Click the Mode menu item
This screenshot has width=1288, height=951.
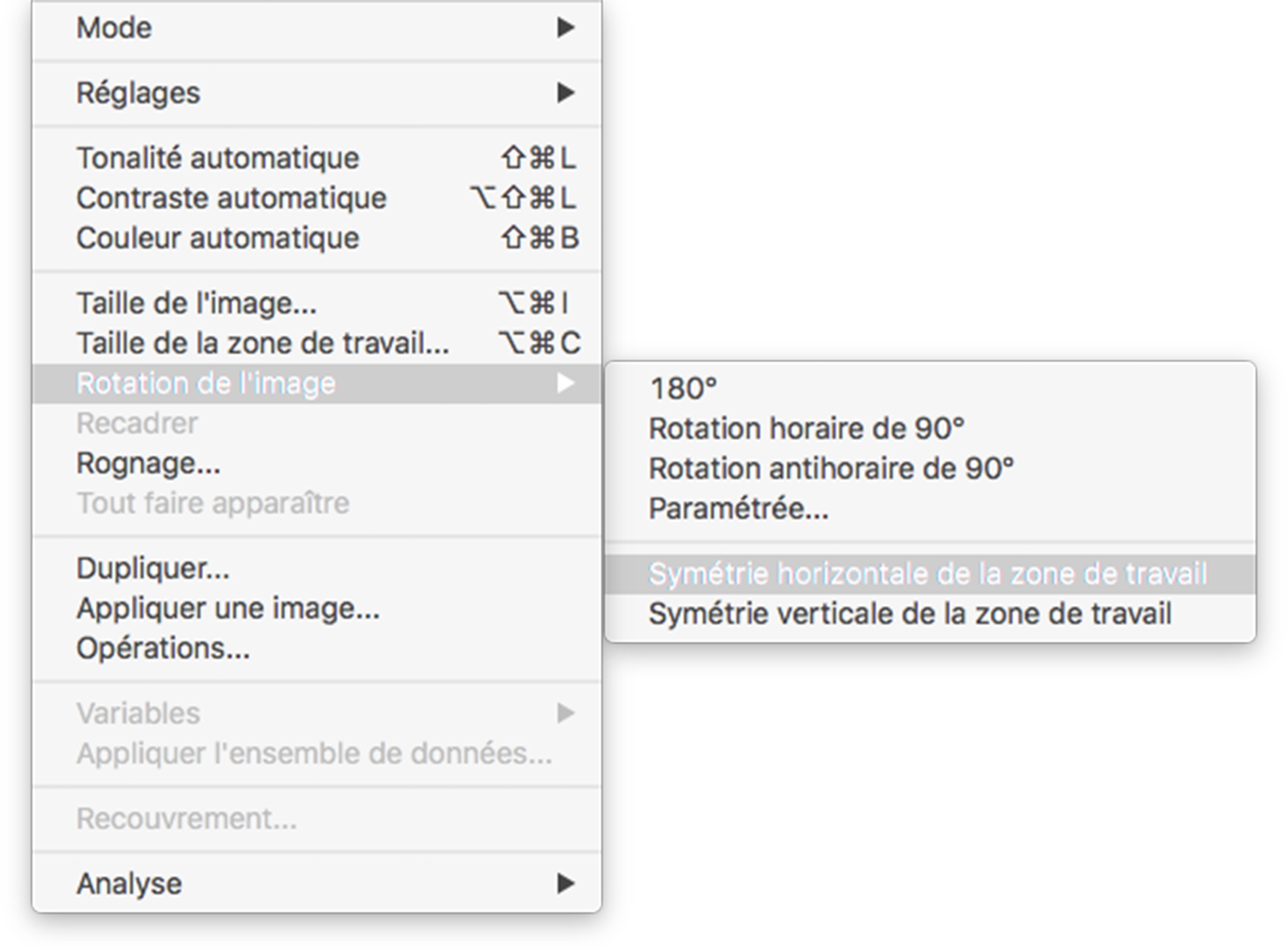[x=114, y=28]
